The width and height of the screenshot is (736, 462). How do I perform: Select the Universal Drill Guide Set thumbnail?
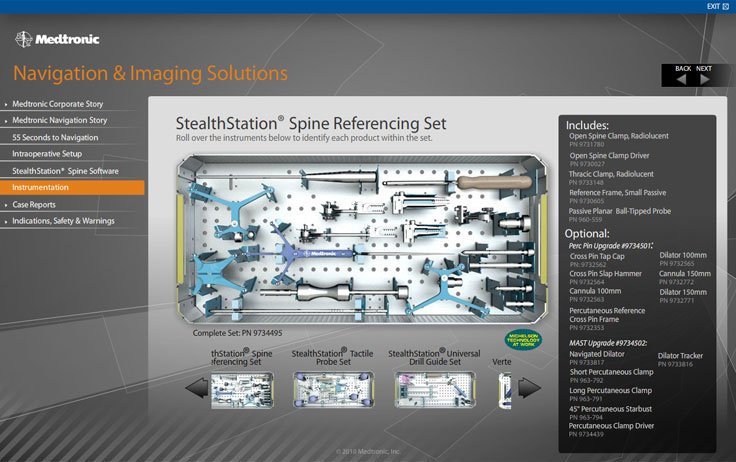tap(435, 389)
